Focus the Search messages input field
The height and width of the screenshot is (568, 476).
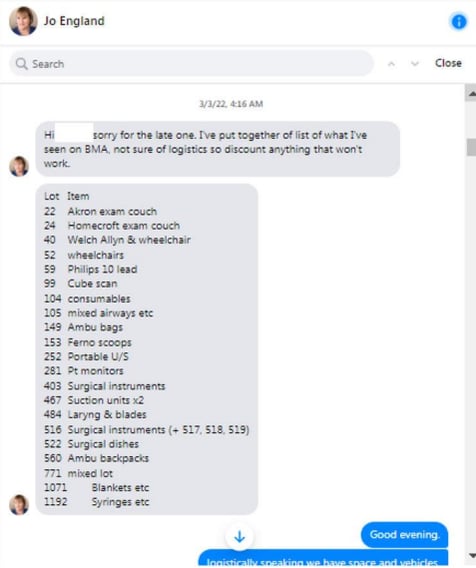(x=191, y=64)
